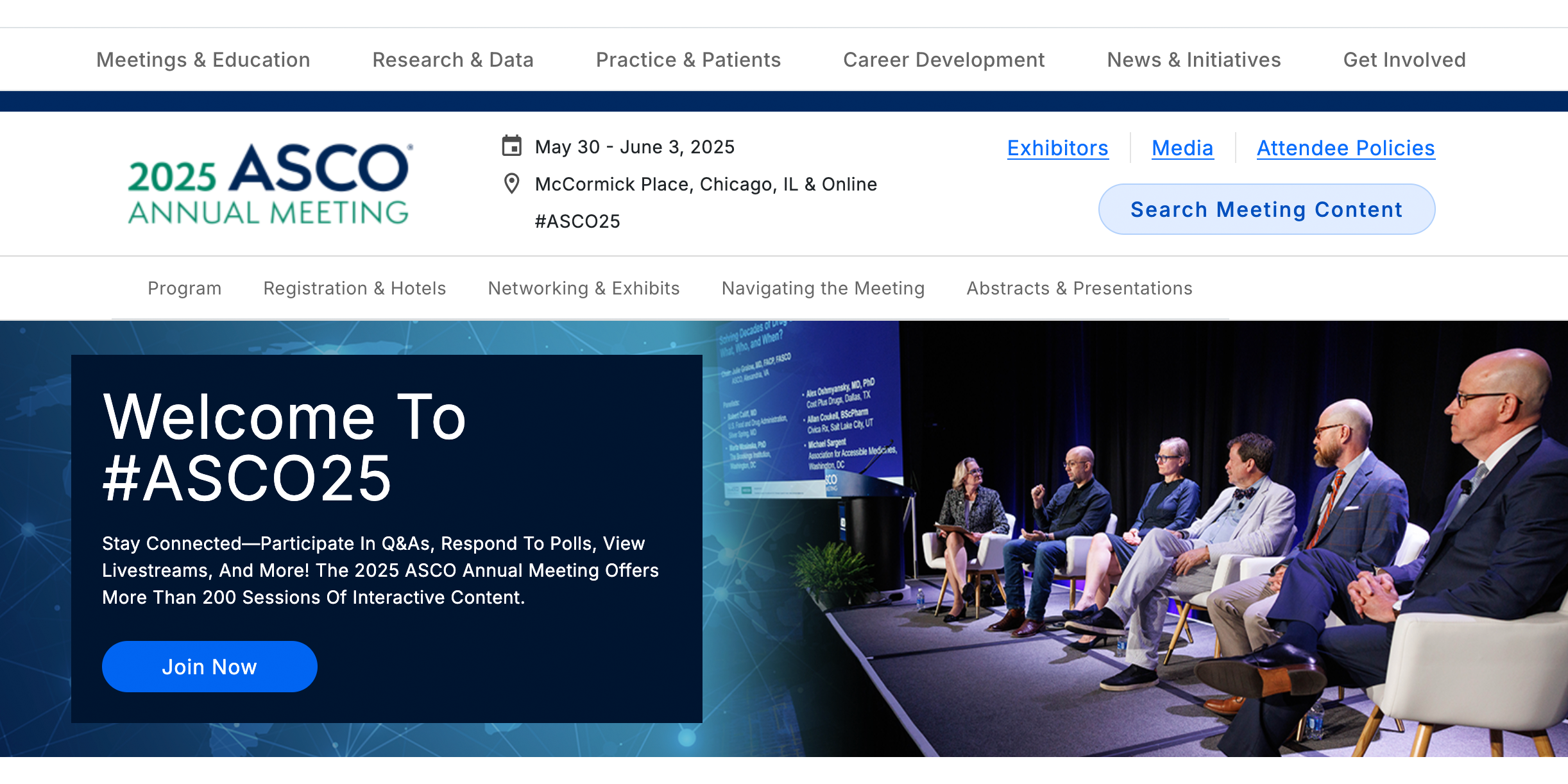1568x784 pixels.
Task: Click the '#ASCO25' hashtag under the location
Action: click(577, 221)
